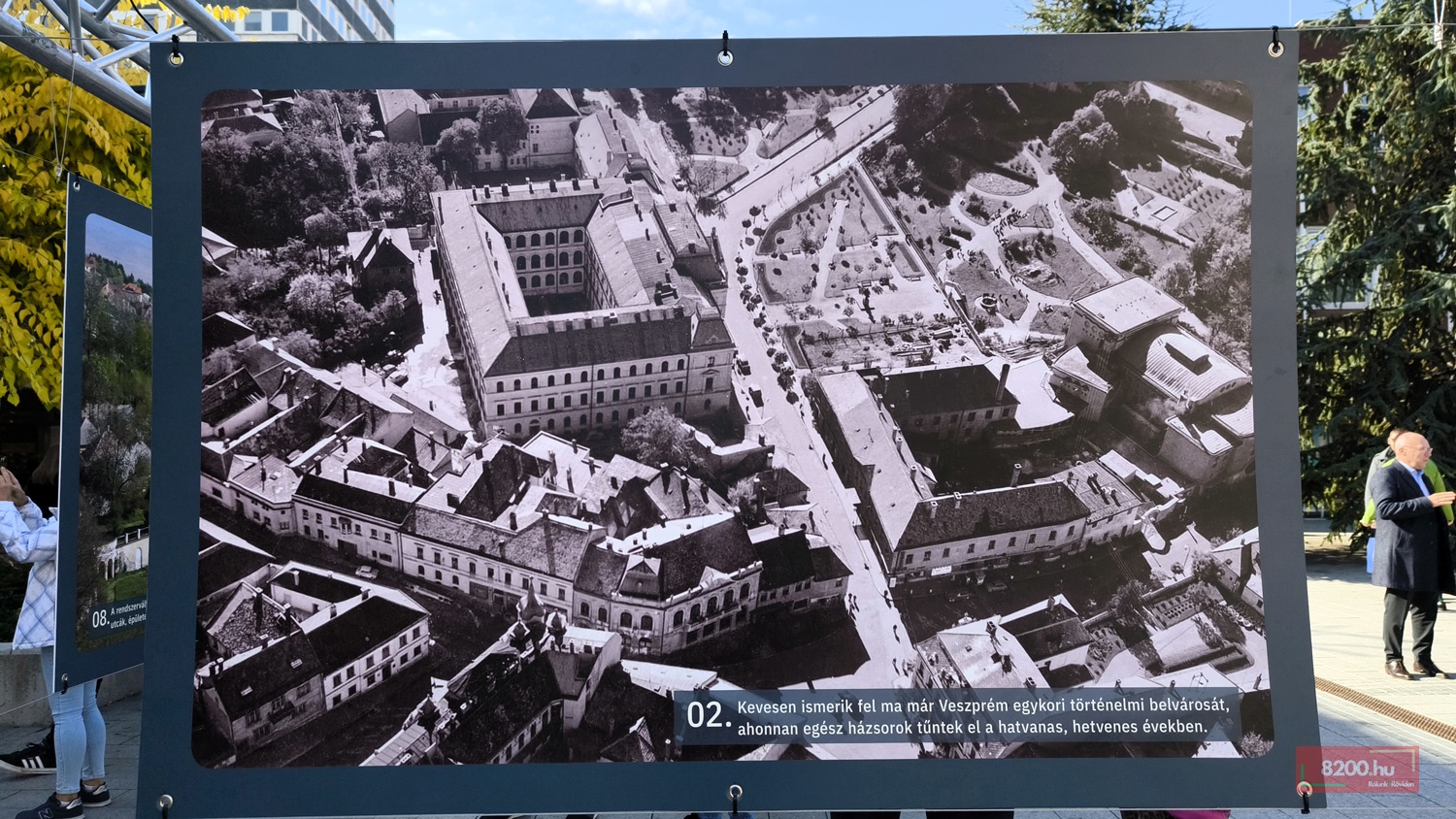Image resolution: width=1456 pixels, height=819 pixels.
Task: Click the 8200.hu watermark logo
Action: (x=1356, y=769)
